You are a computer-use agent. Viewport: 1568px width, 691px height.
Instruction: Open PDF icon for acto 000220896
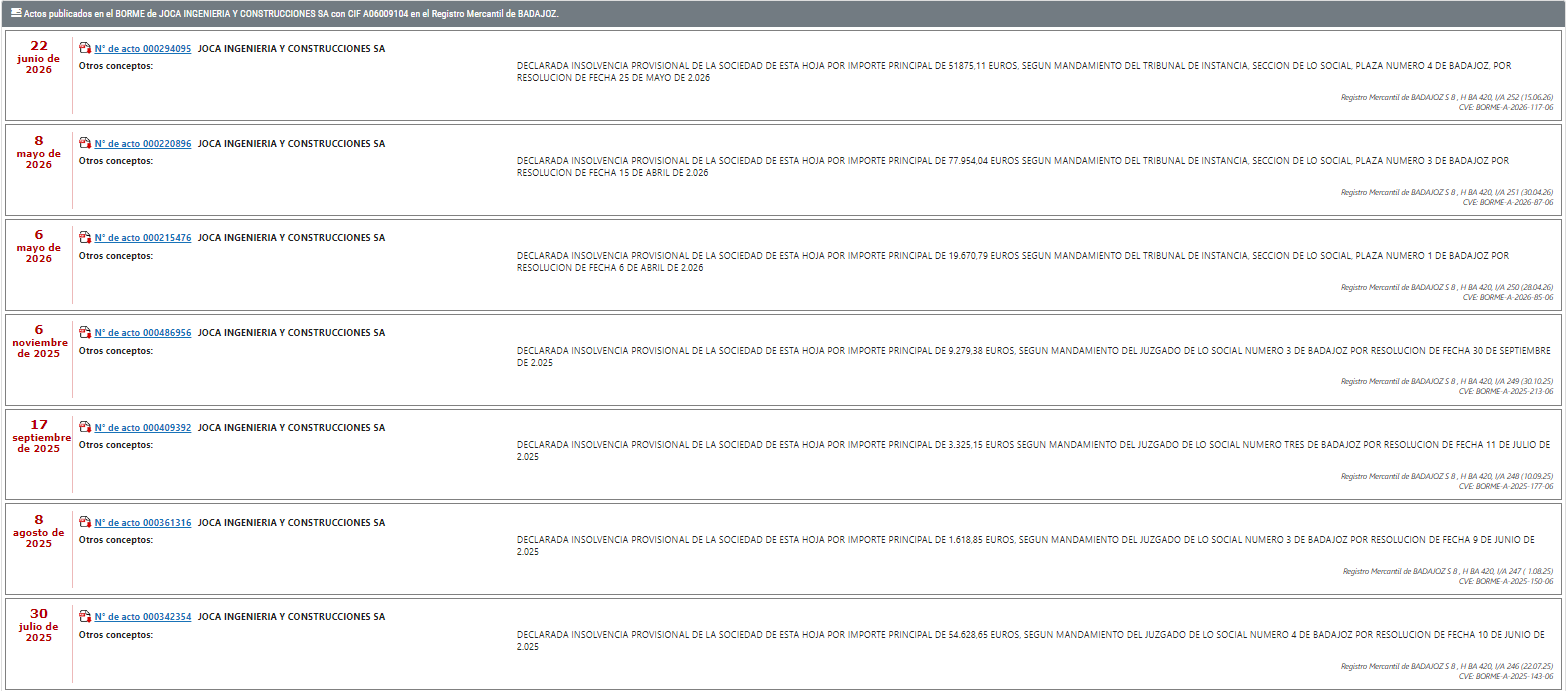pyautogui.click(x=85, y=143)
